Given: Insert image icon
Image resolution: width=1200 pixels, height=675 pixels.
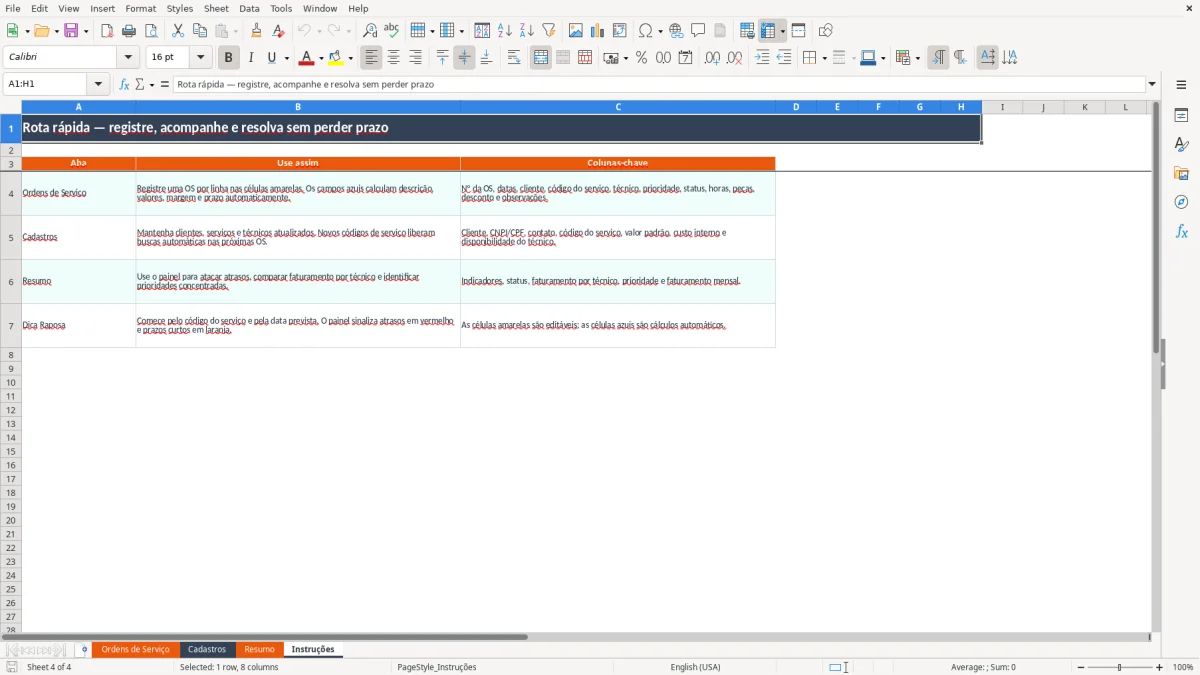Looking at the screenshot, I should tap(576, 31).
